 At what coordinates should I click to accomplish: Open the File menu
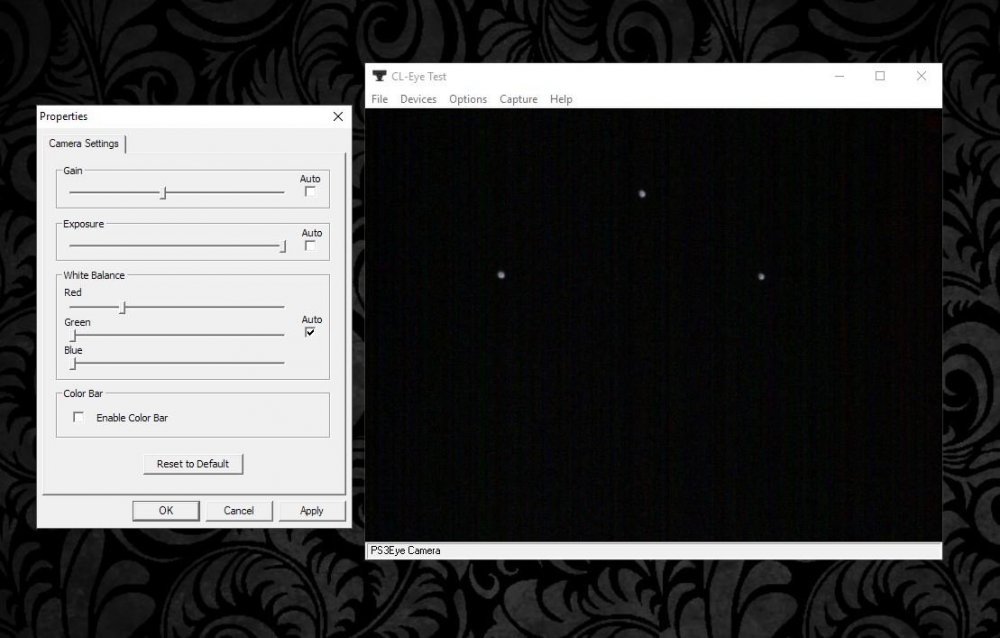coord(379,99)
